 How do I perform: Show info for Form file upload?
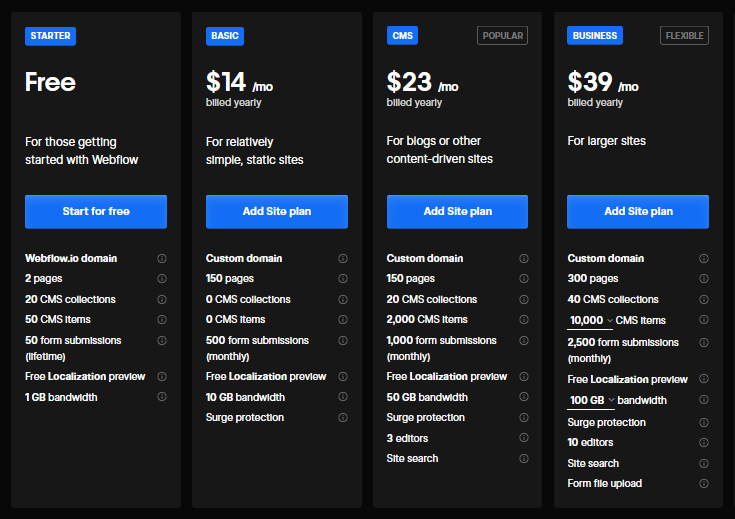coord(704,483)
